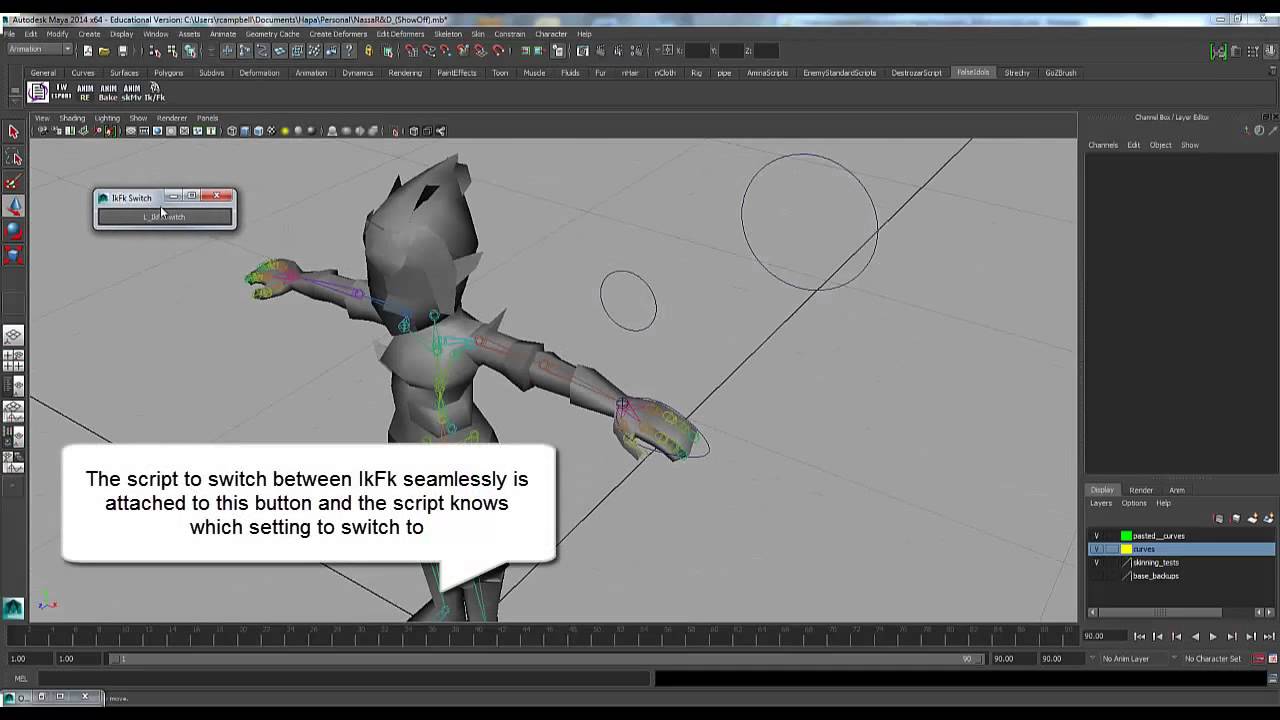
Task: Select the FalseIdols shelf tab
Action: coord(973,73)
